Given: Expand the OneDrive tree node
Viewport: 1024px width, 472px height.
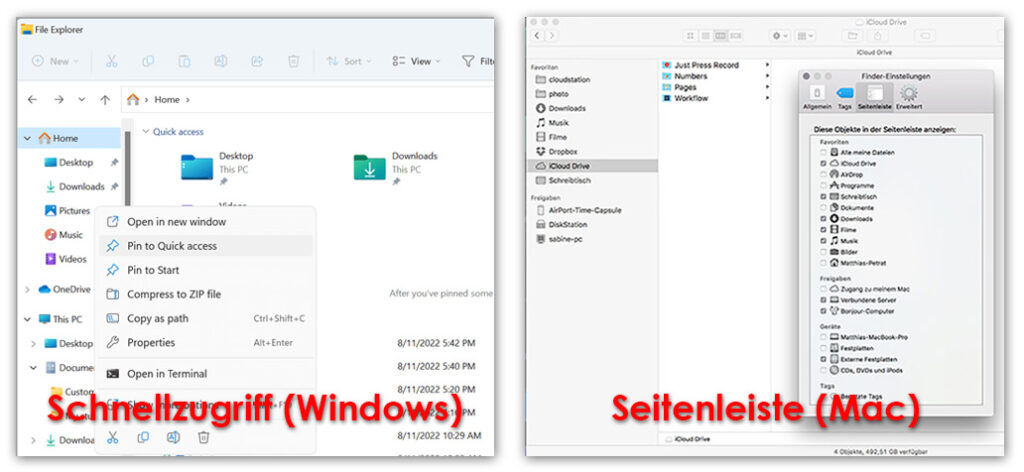Looking at the screenshot, I should point(27,289).
